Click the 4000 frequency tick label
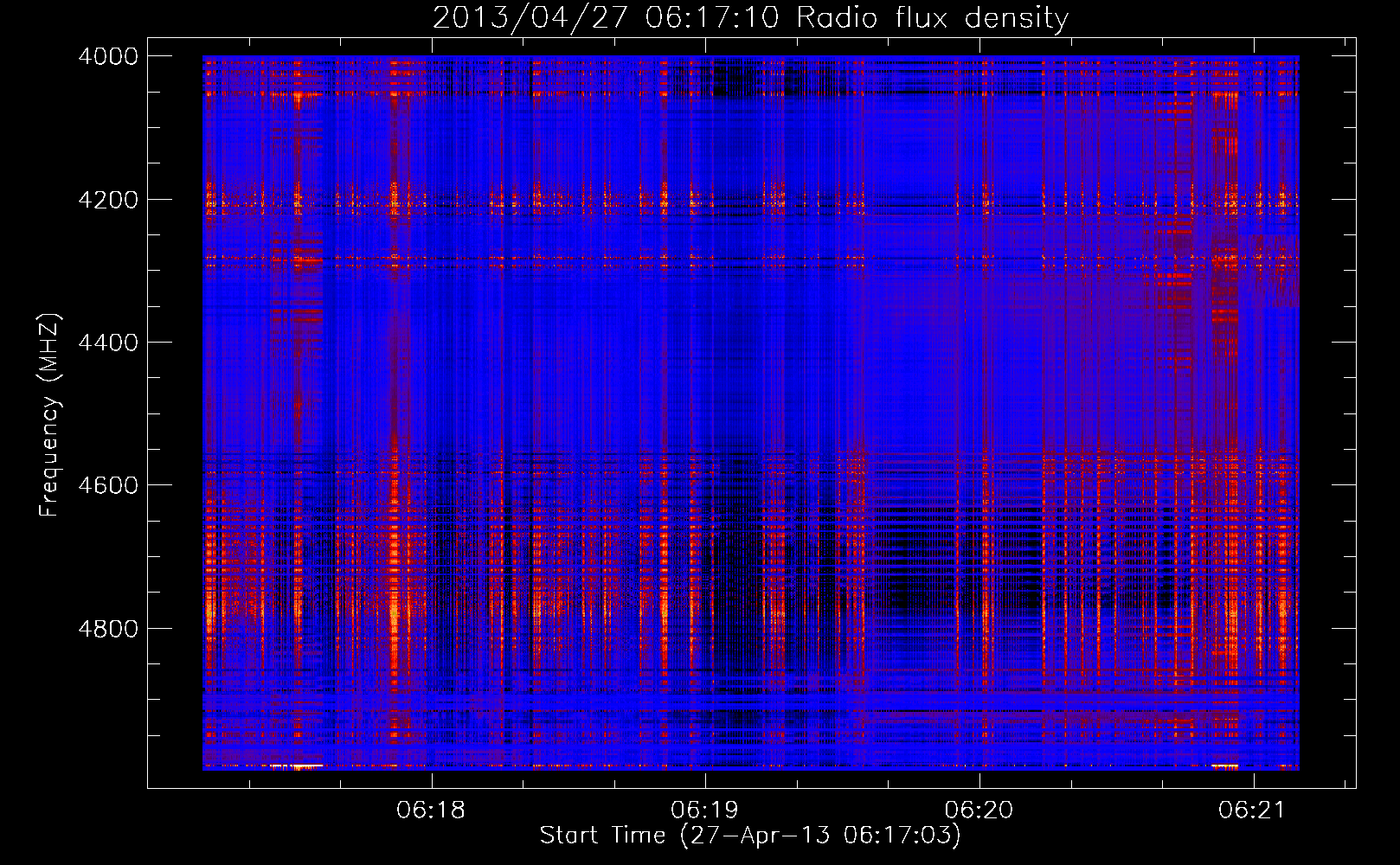 [108, 56]
